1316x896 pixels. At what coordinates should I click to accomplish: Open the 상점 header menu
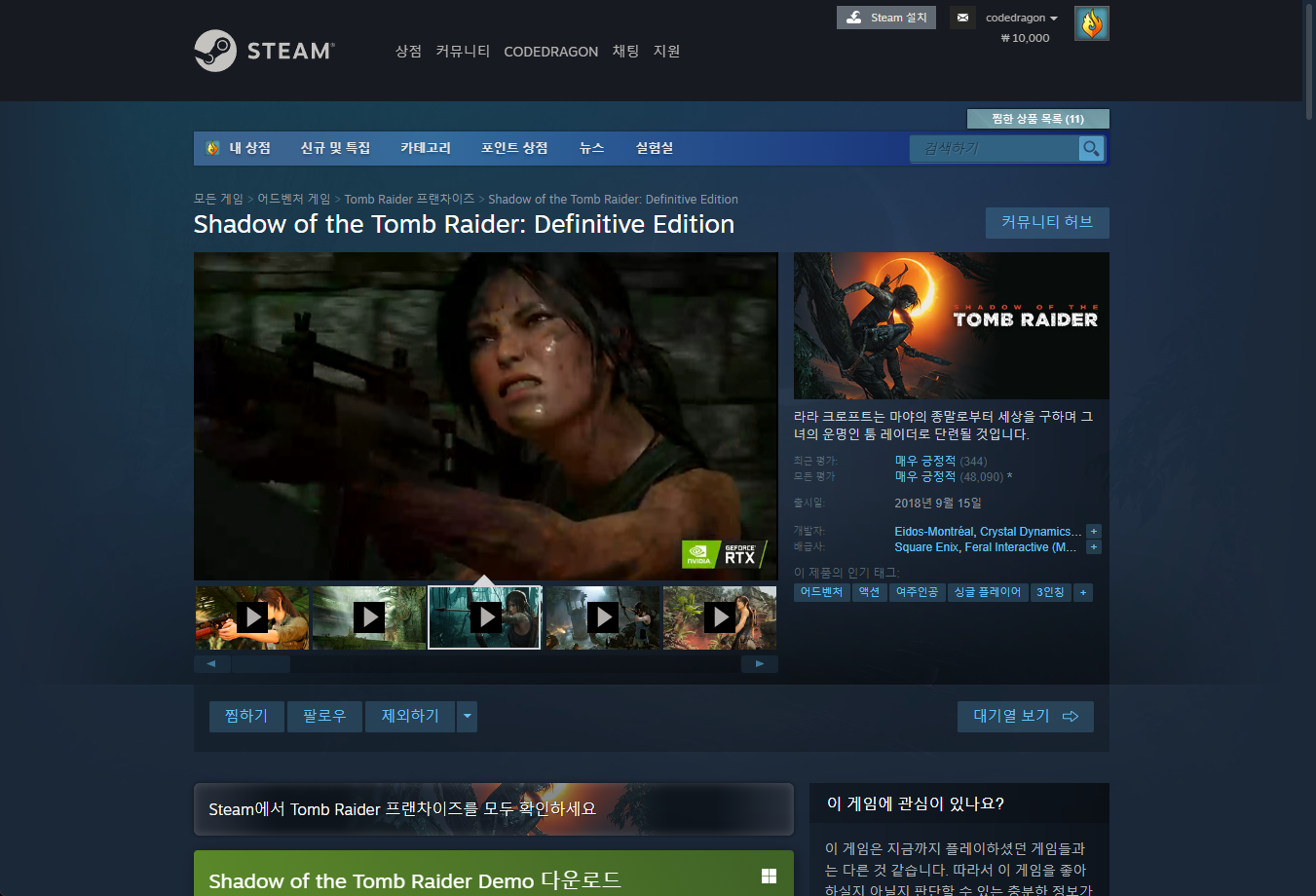[x=408, y=51]
